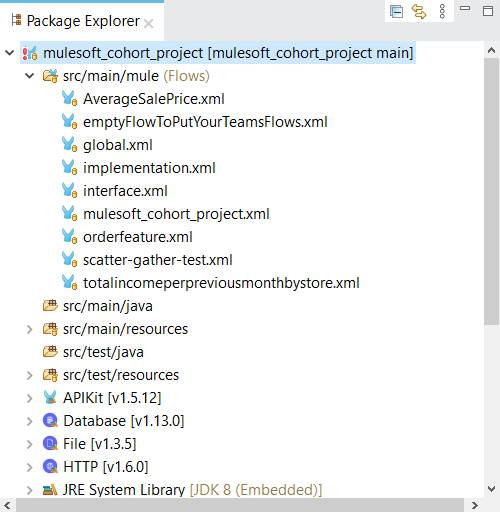Select the src/test/resources label
This screenshot has width=500, height=514.
click(121, 375)
